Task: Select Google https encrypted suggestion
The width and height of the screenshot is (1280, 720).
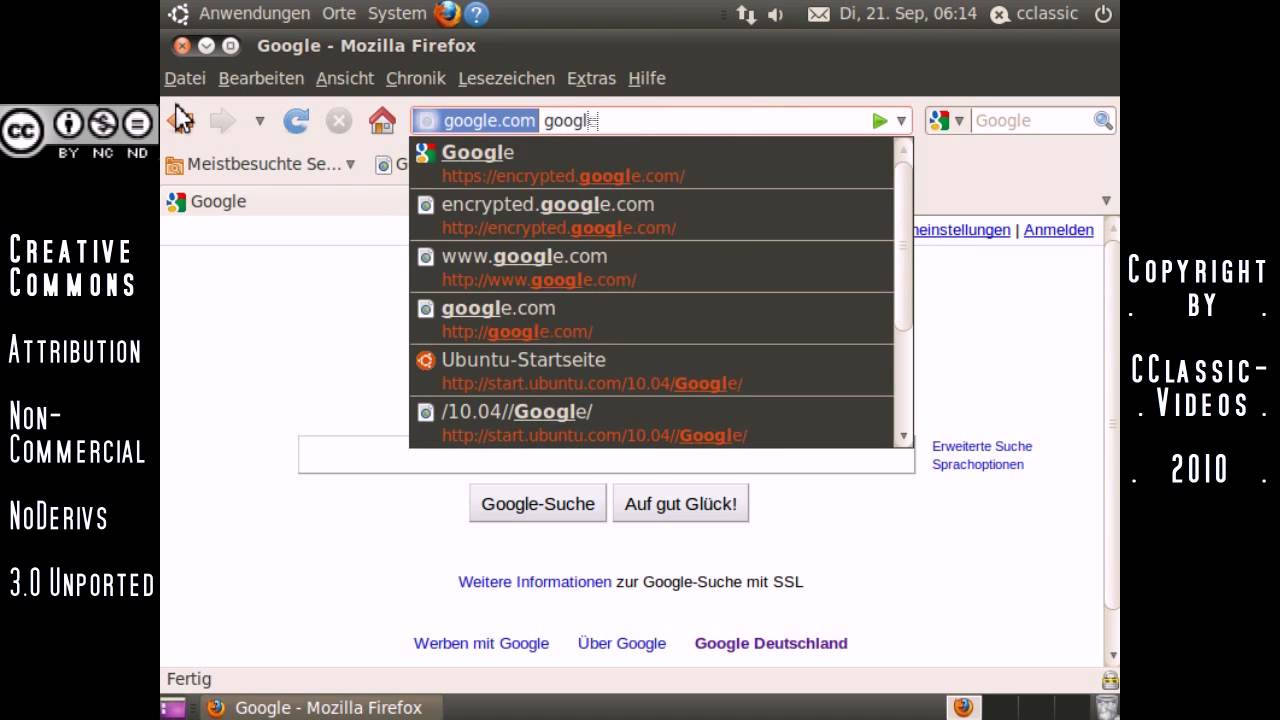Action: point(651,164)
